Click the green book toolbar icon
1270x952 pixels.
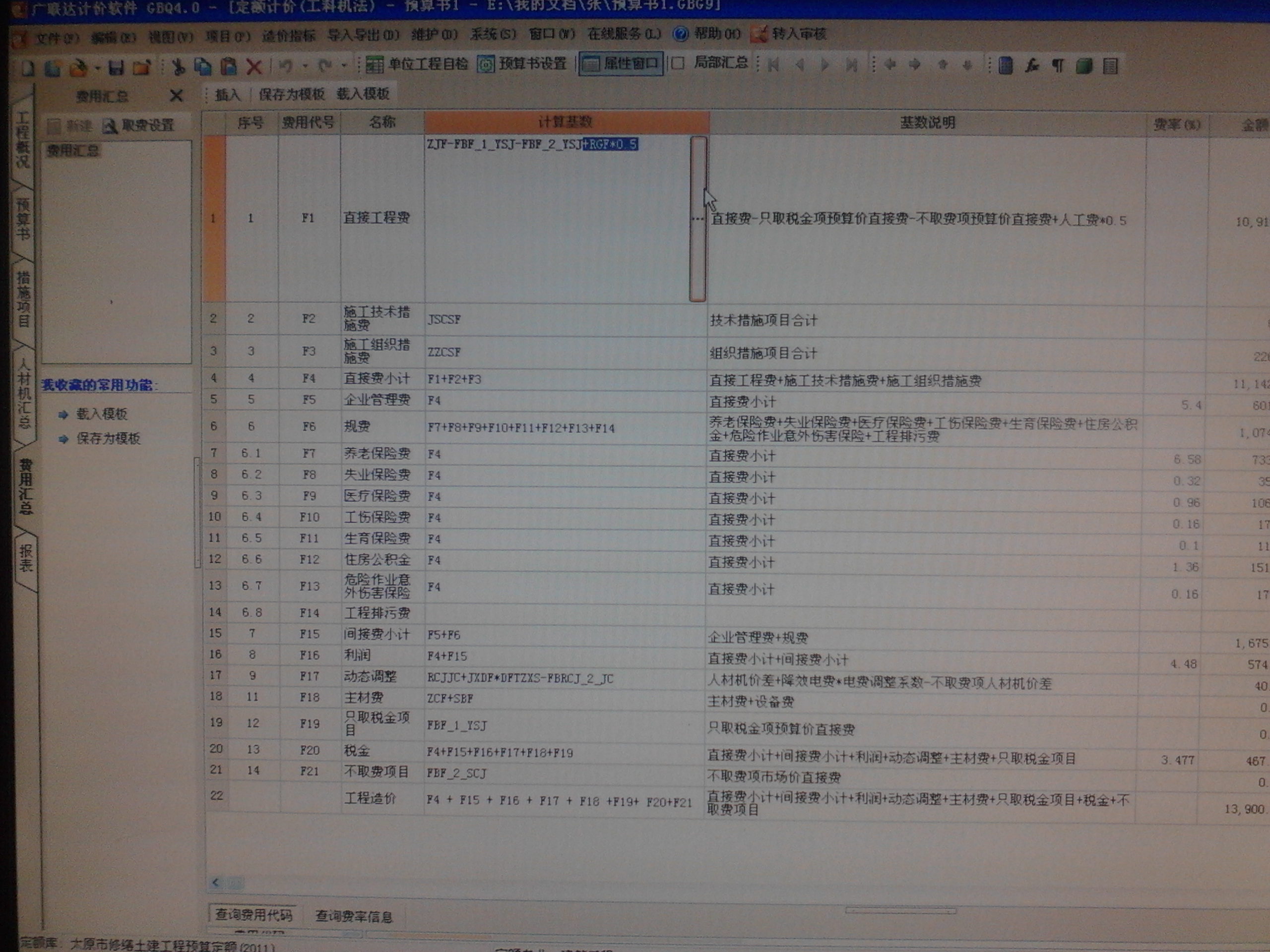pyautogui.click(x=1084, y=65)
